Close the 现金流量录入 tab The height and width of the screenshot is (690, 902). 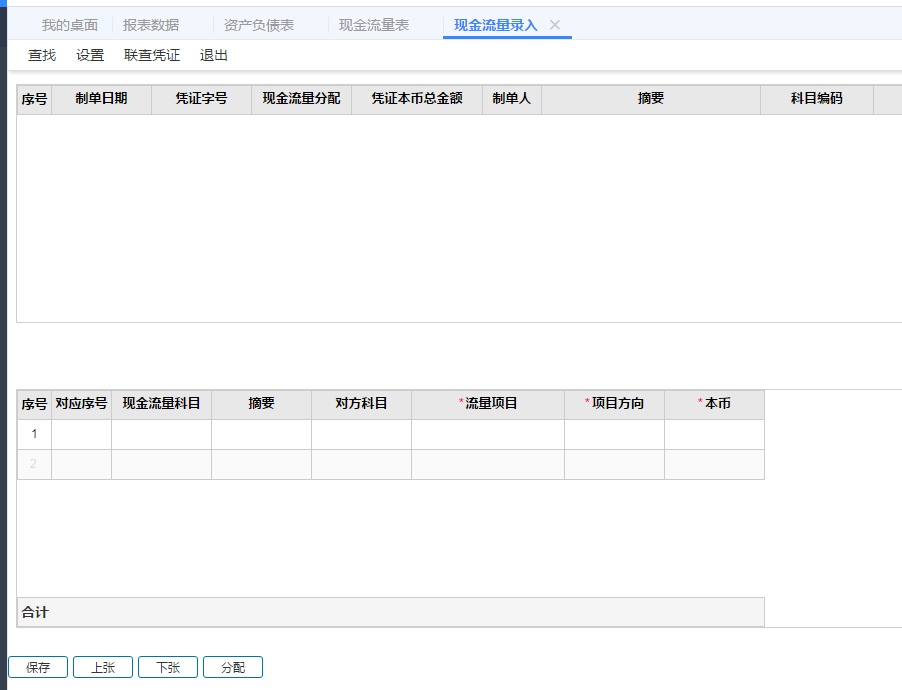(555, 25)
